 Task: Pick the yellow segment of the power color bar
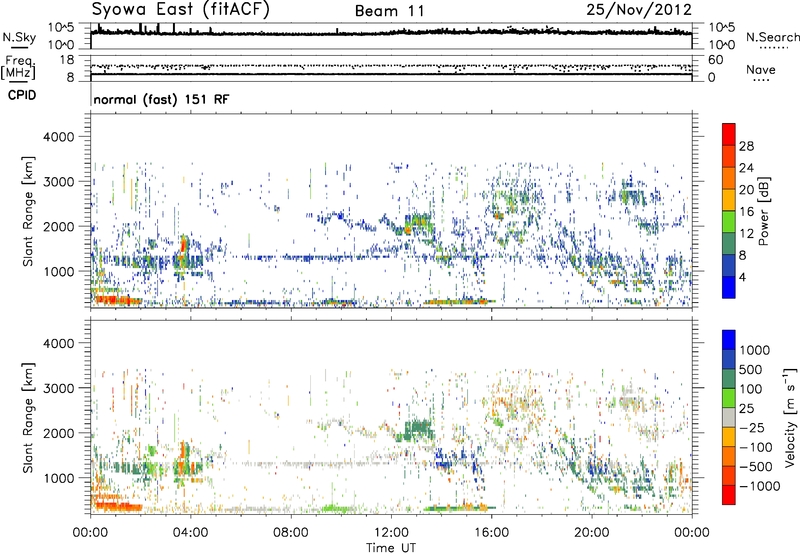(x=729, y=200)
